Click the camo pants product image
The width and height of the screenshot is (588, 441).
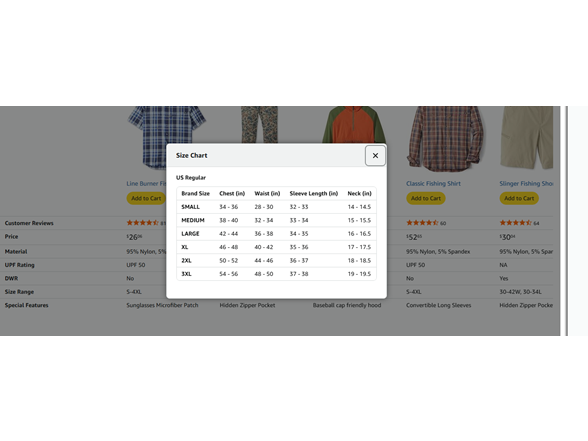pos(260,124)
